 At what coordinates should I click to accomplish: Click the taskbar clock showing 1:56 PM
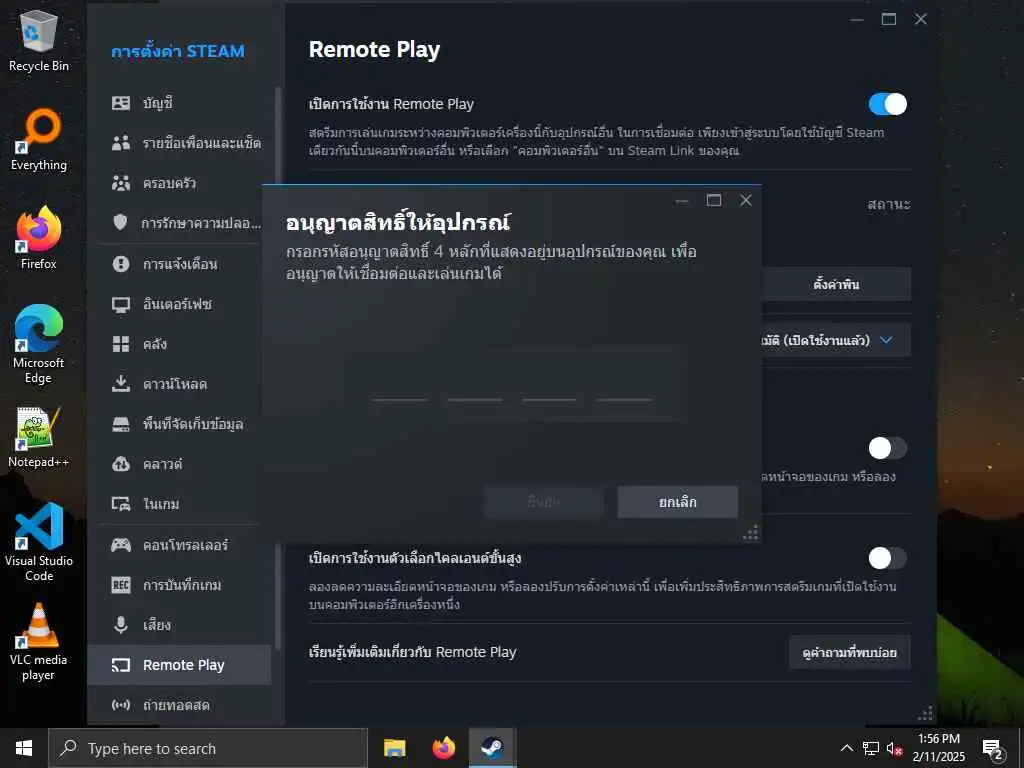(x=938, y=748)
